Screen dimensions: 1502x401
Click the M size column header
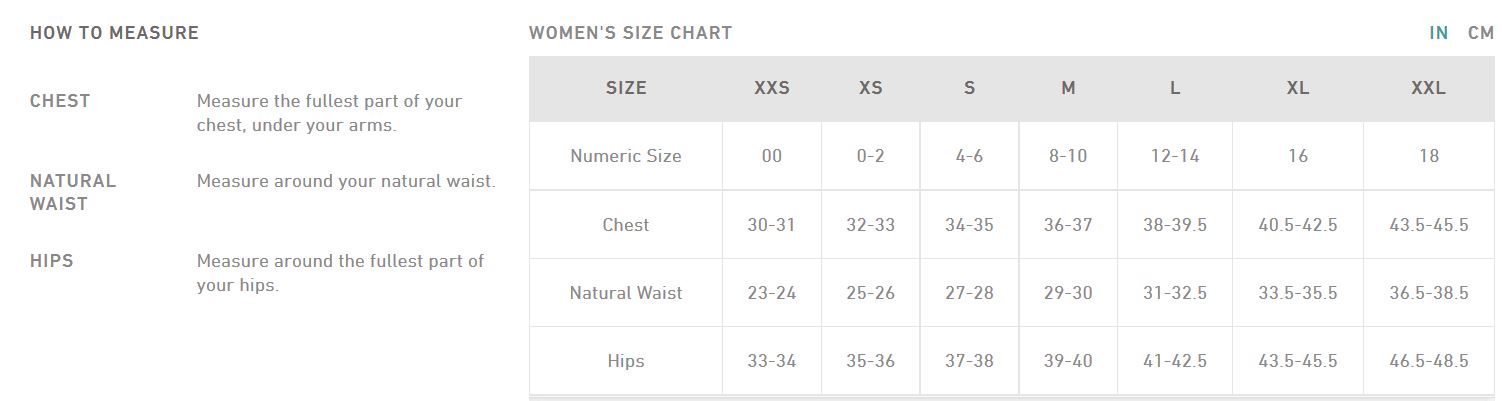(1068, 88)
